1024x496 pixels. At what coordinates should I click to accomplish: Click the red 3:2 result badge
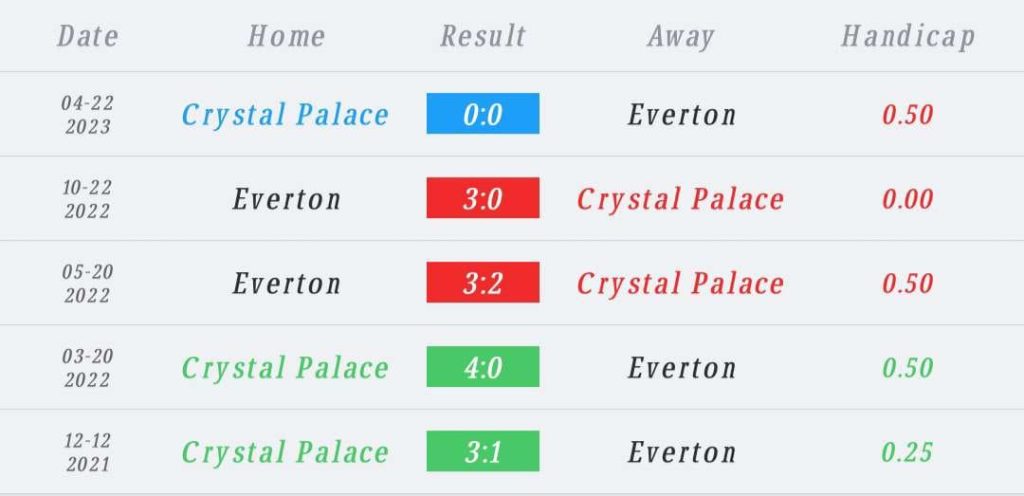483,282
